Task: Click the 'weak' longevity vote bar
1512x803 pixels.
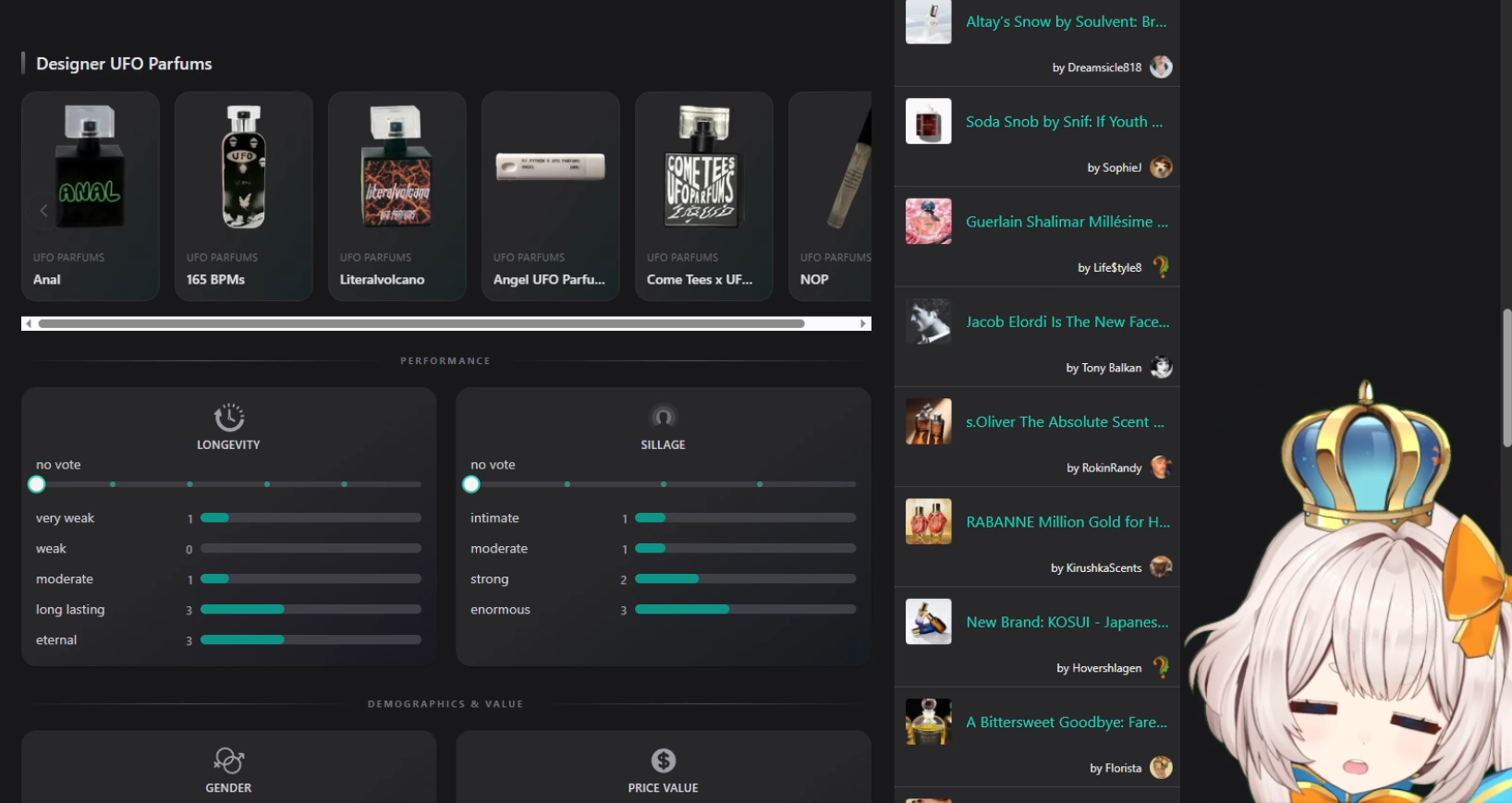Action: tap(311, 548)
